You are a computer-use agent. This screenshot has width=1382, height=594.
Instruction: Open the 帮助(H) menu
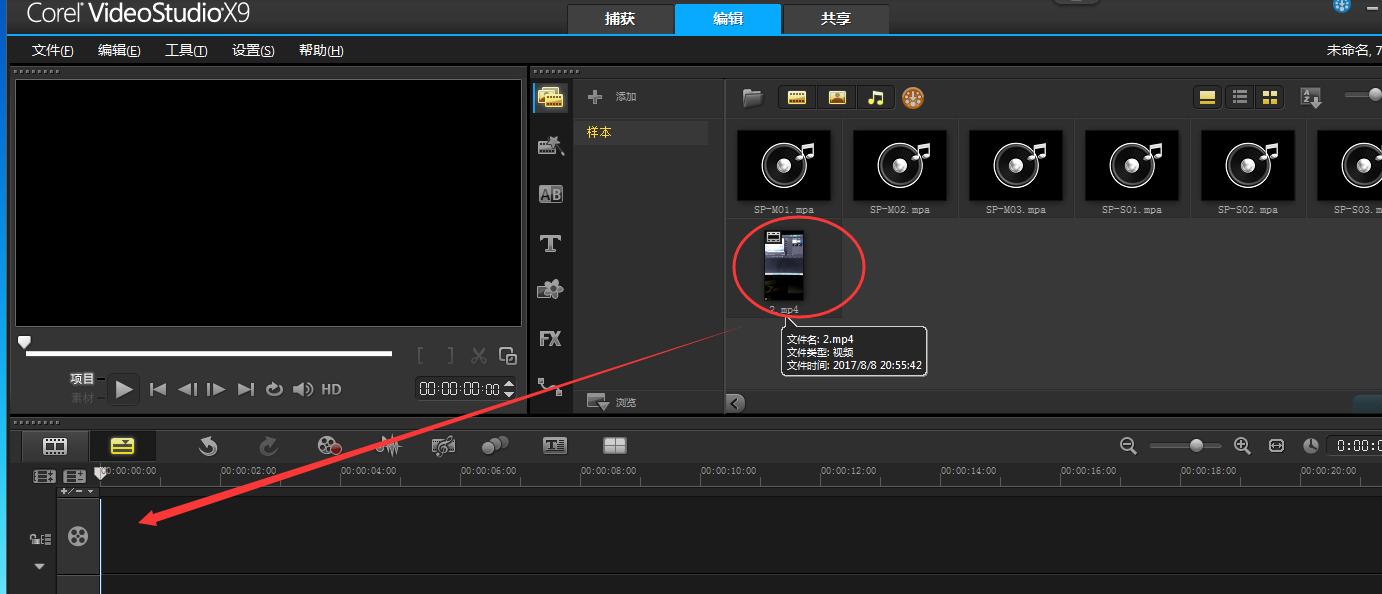[x=321, y=51]
